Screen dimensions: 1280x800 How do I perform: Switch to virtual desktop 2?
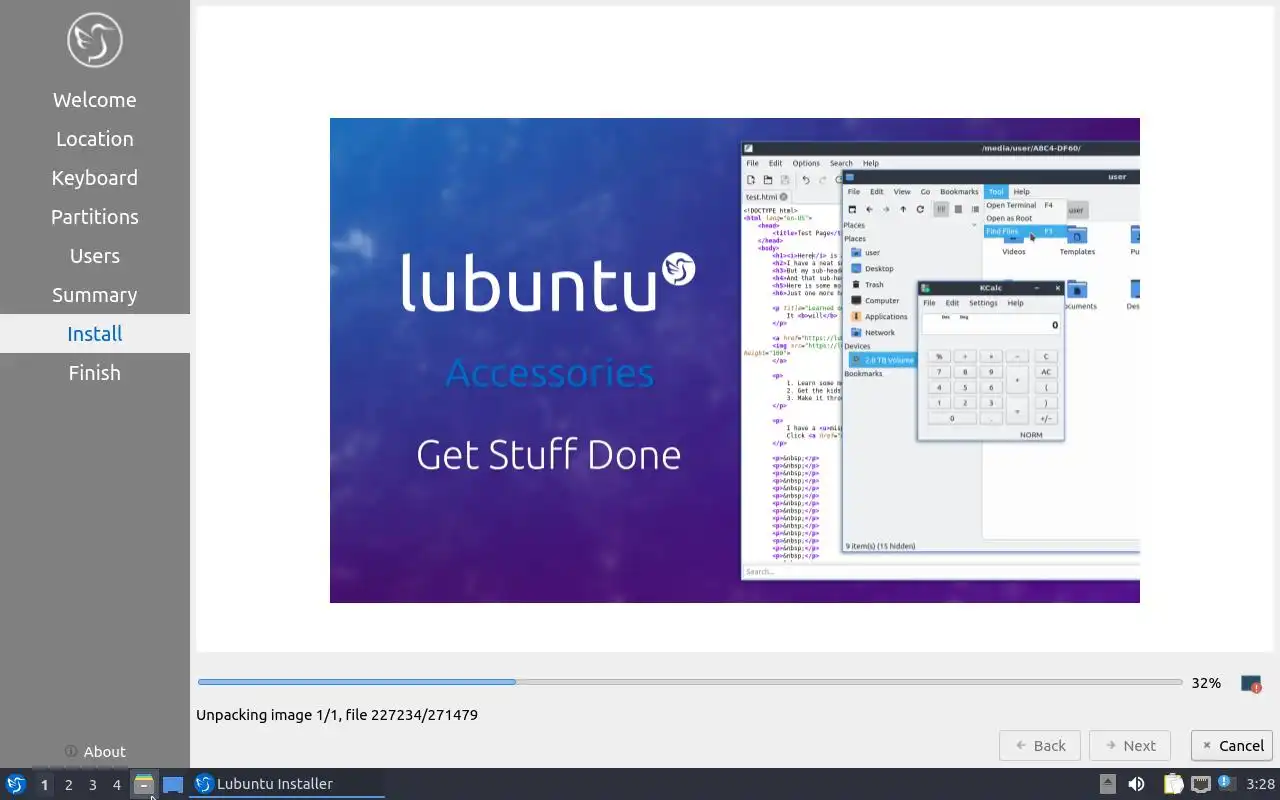[68, 785]
